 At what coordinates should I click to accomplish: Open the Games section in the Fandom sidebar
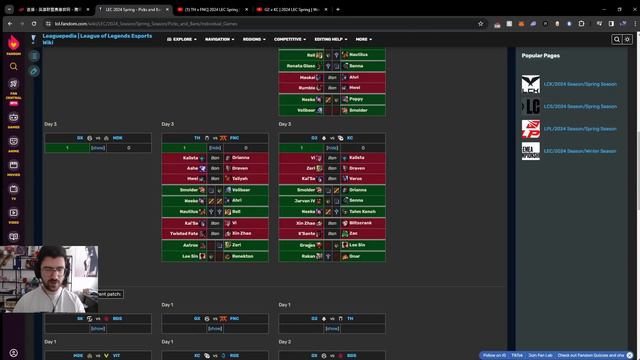coord(13,118)
